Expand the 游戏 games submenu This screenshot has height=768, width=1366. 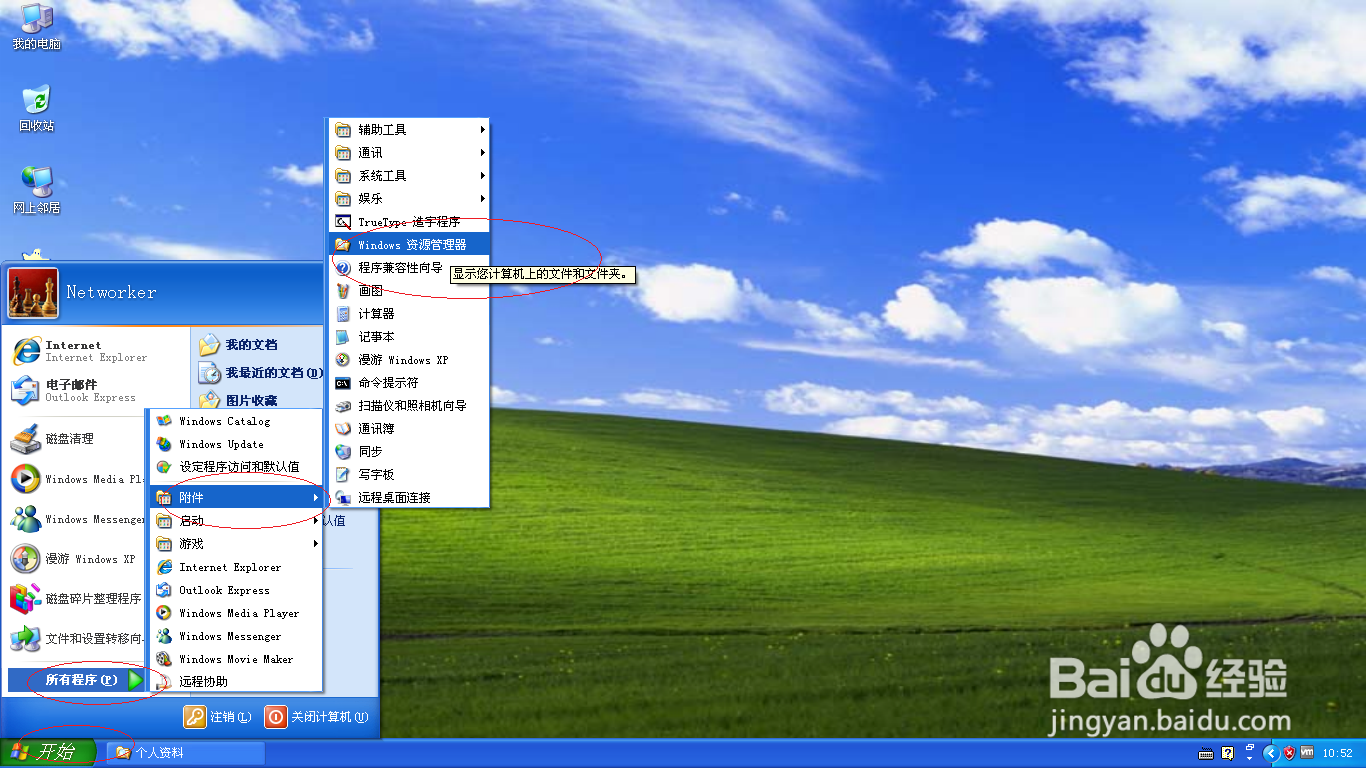pyautogui.click(x=236, y=544)
